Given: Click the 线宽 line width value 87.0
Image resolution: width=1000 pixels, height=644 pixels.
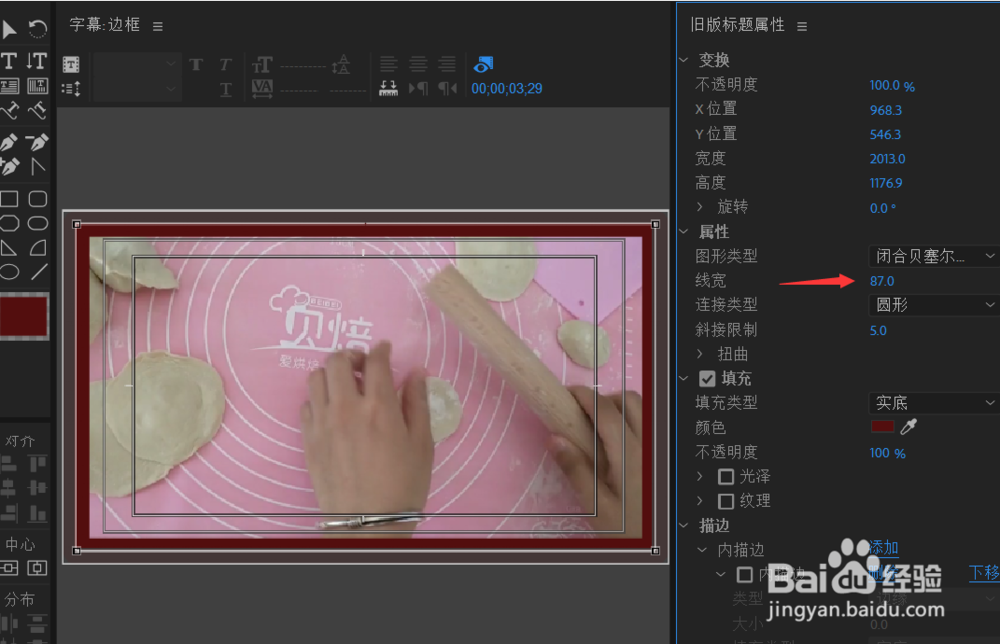Looking at the screenshot, I should [882, 281].
